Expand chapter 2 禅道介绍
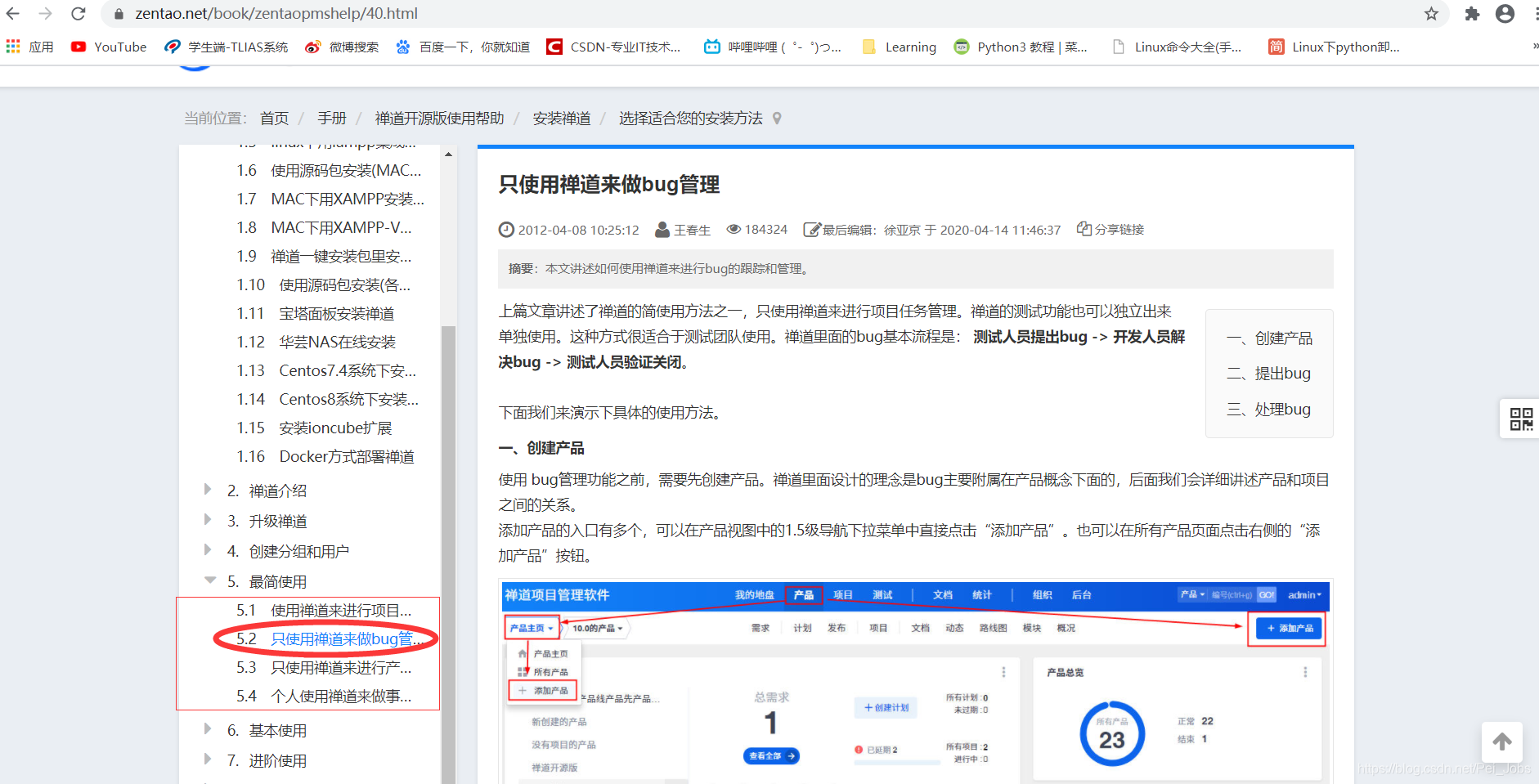The width and height of the screenshot is (1539, 784). pos(208,490)
